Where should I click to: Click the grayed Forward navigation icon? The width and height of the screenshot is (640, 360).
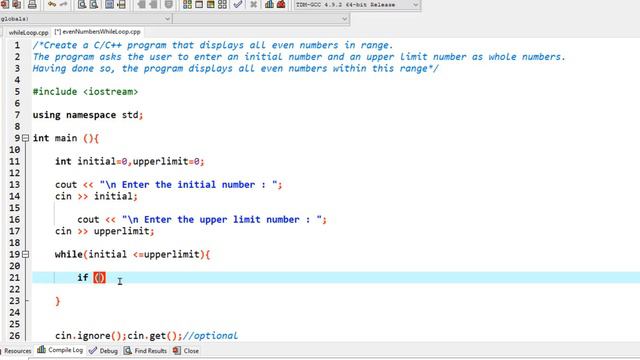(153, 4)
